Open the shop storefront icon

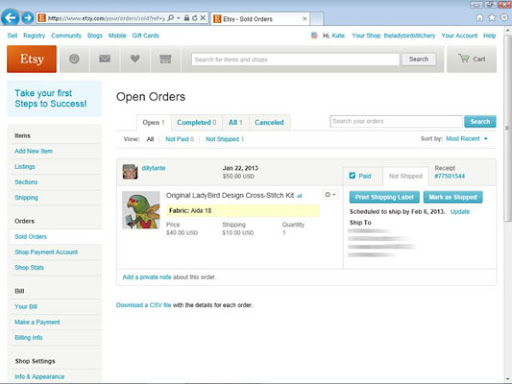(165, 59)
